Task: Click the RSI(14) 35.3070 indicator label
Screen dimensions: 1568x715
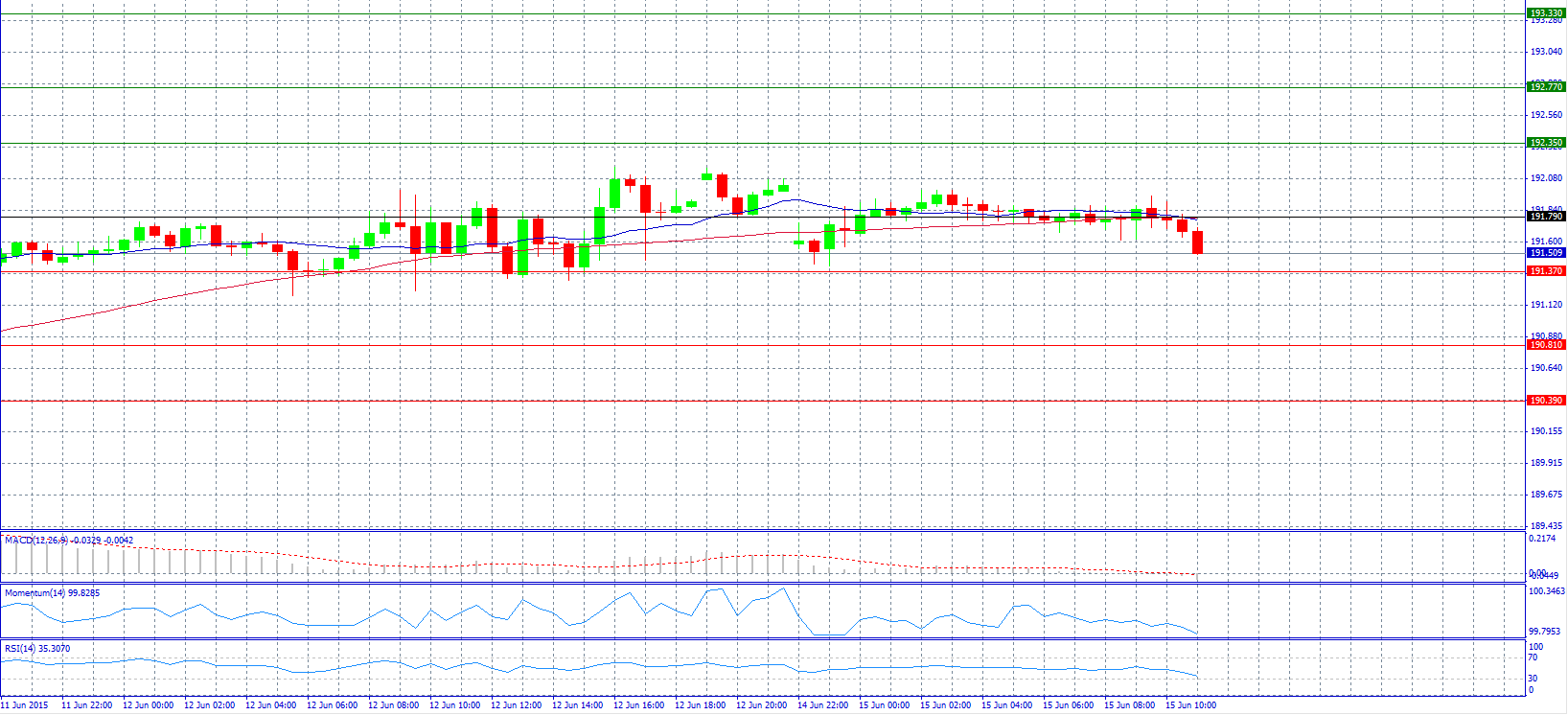Action: (x=37, y=649)
